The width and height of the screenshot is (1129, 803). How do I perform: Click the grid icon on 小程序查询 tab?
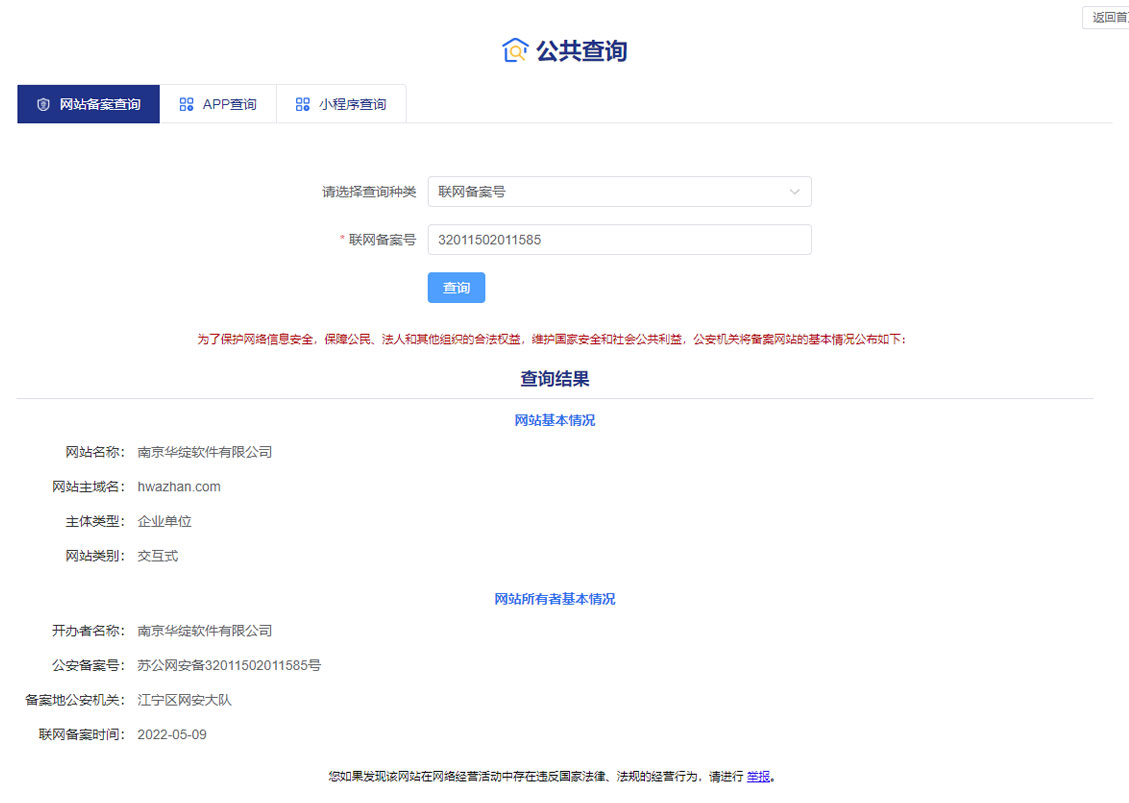(302, 104)
